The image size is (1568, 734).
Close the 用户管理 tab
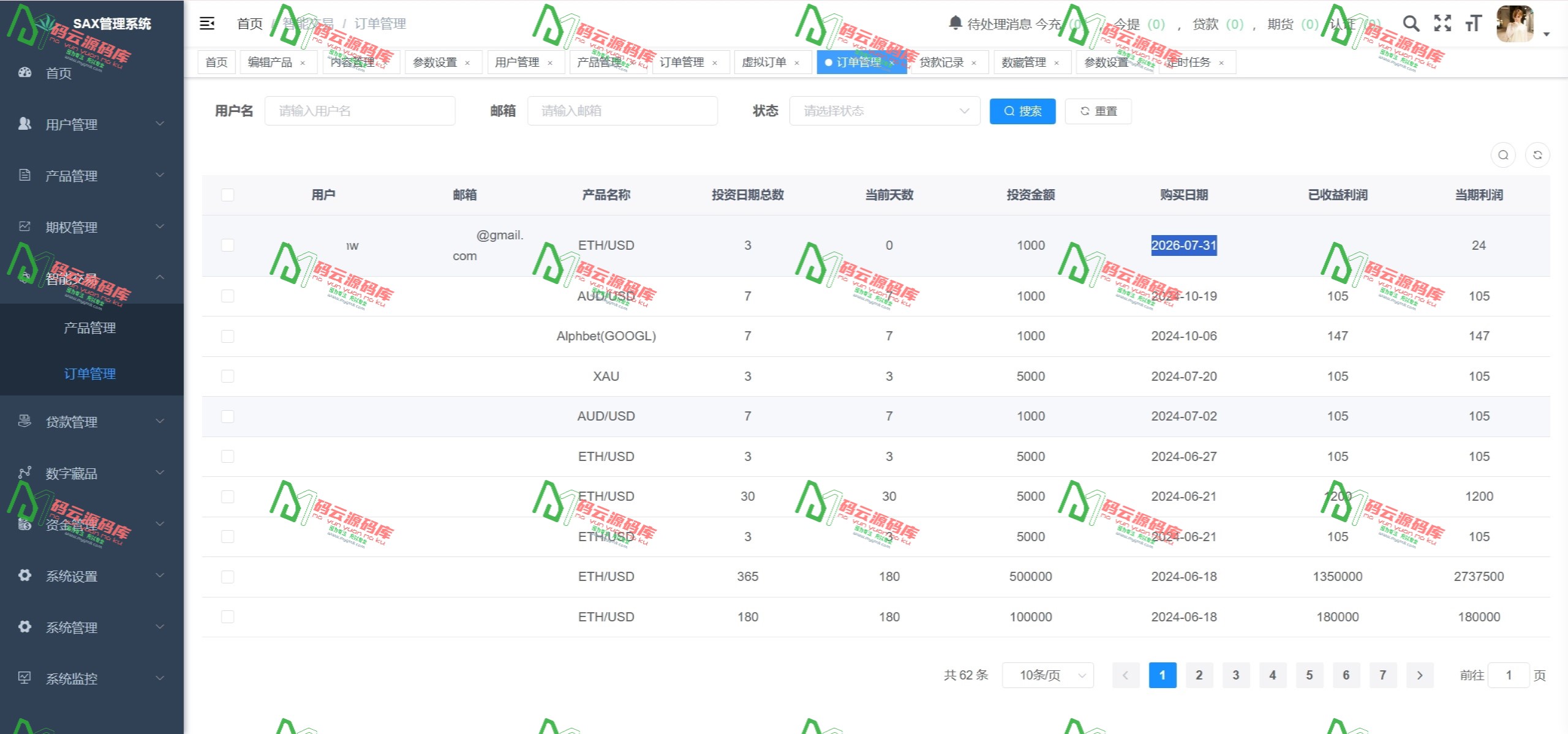click(550, 63)
